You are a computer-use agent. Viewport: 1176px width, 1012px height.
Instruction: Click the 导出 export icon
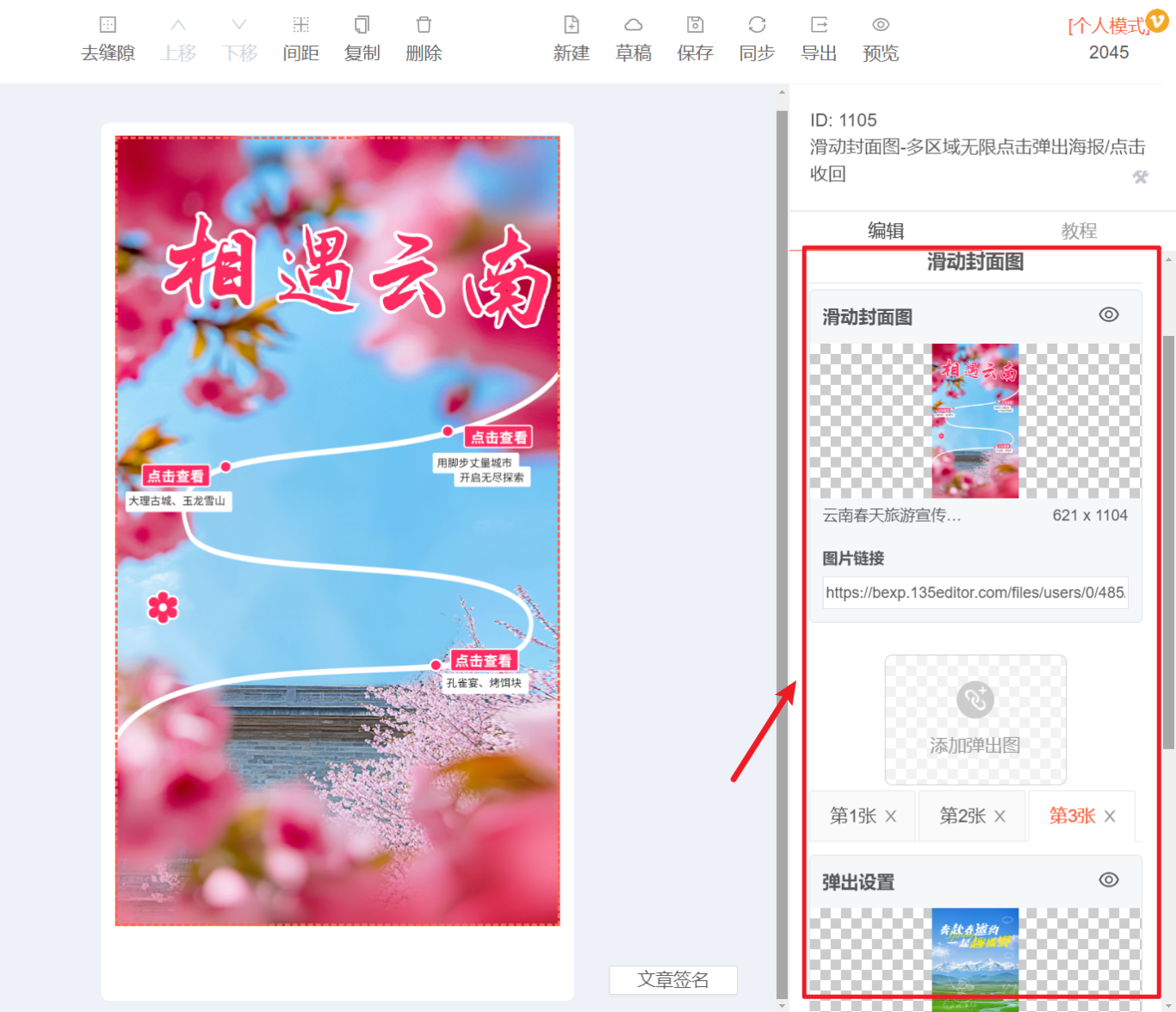click(819, 25)
